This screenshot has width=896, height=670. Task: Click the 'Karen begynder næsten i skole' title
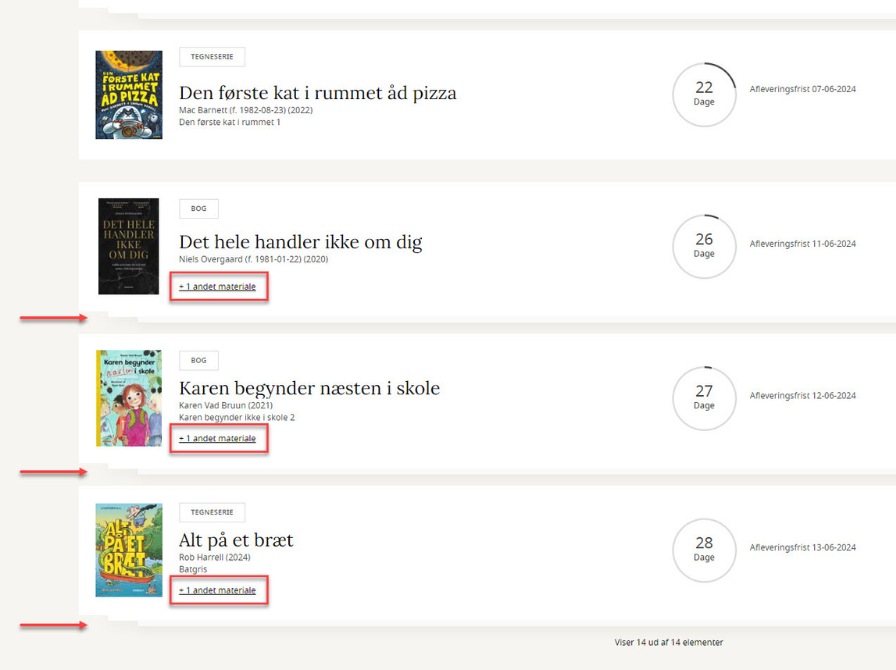pos(309,388)
